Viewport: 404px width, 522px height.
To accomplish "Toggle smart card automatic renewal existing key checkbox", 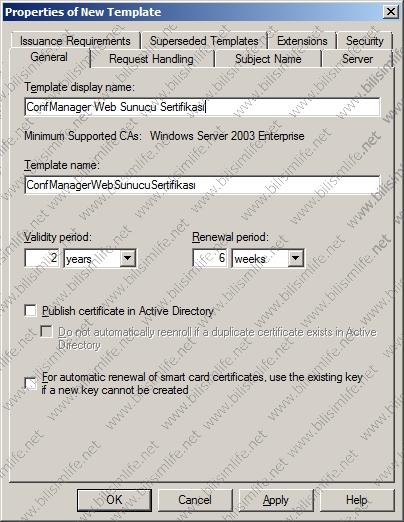I will coord(30,383).
